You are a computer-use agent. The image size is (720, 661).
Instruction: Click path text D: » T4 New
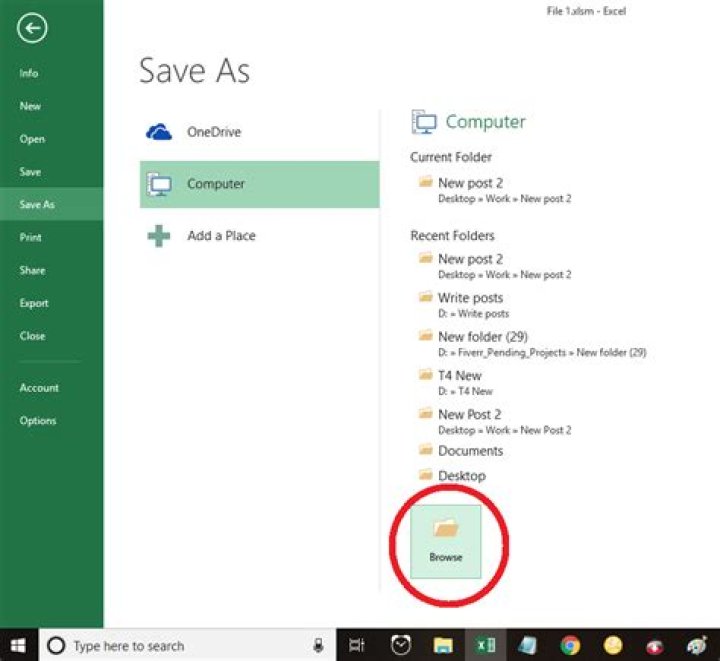coord(465,391)
